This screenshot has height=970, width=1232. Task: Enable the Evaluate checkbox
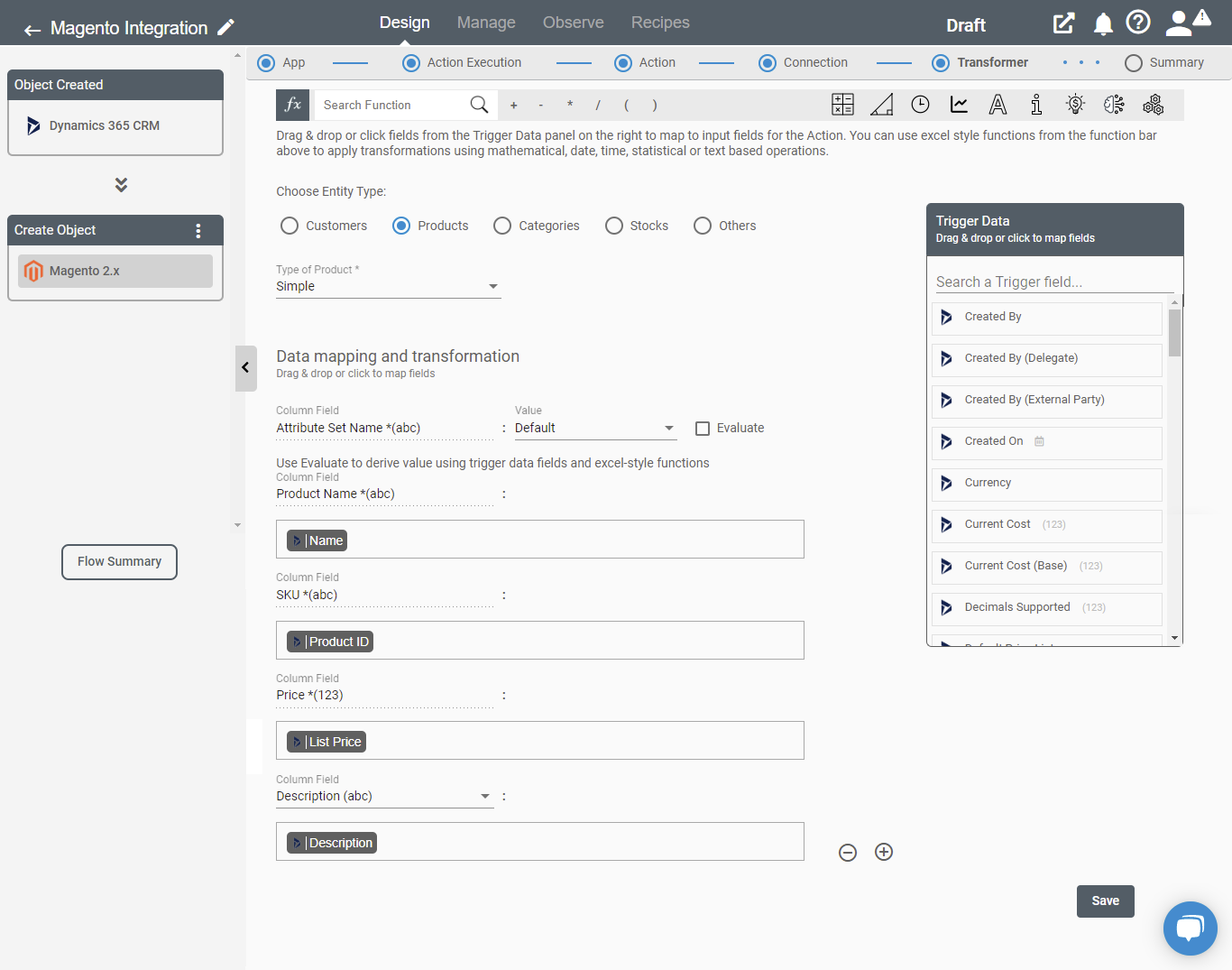pyautogui.click(x=703, y=429)
